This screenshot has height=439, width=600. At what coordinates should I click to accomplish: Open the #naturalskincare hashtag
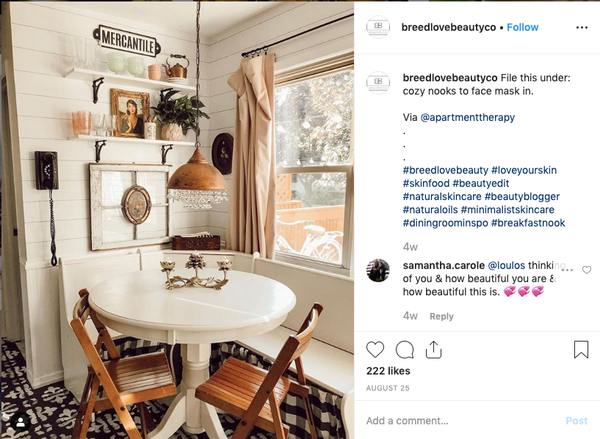coord(442,196)
